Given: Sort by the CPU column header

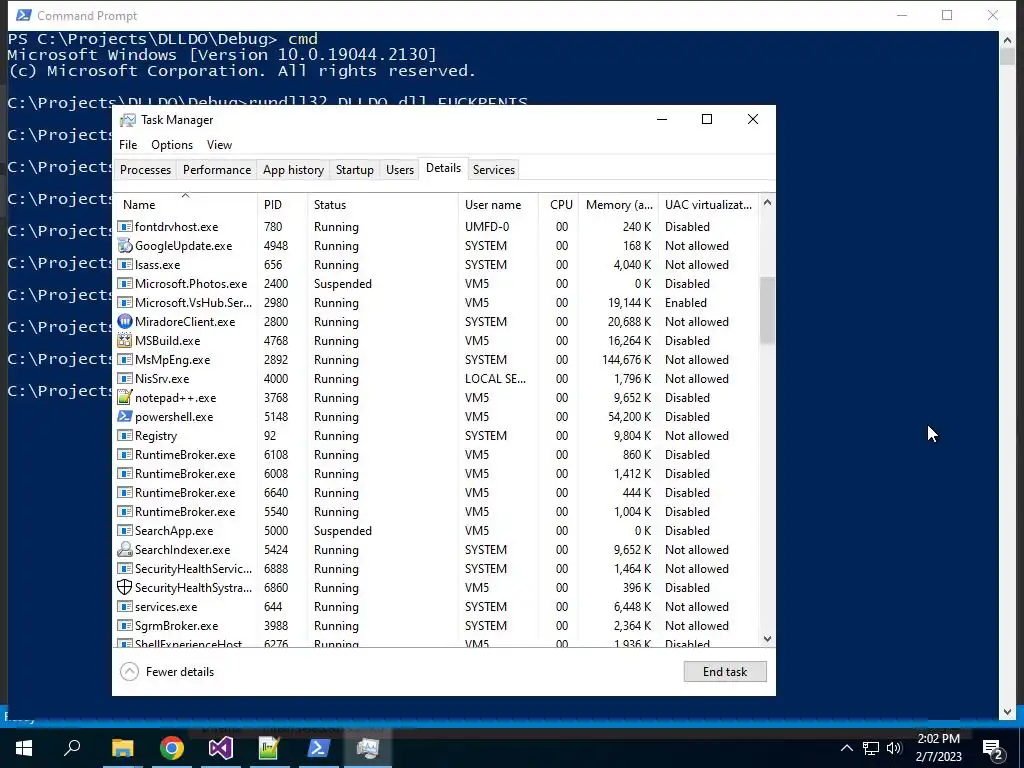Looking at the screenshot, I should 558,204.
